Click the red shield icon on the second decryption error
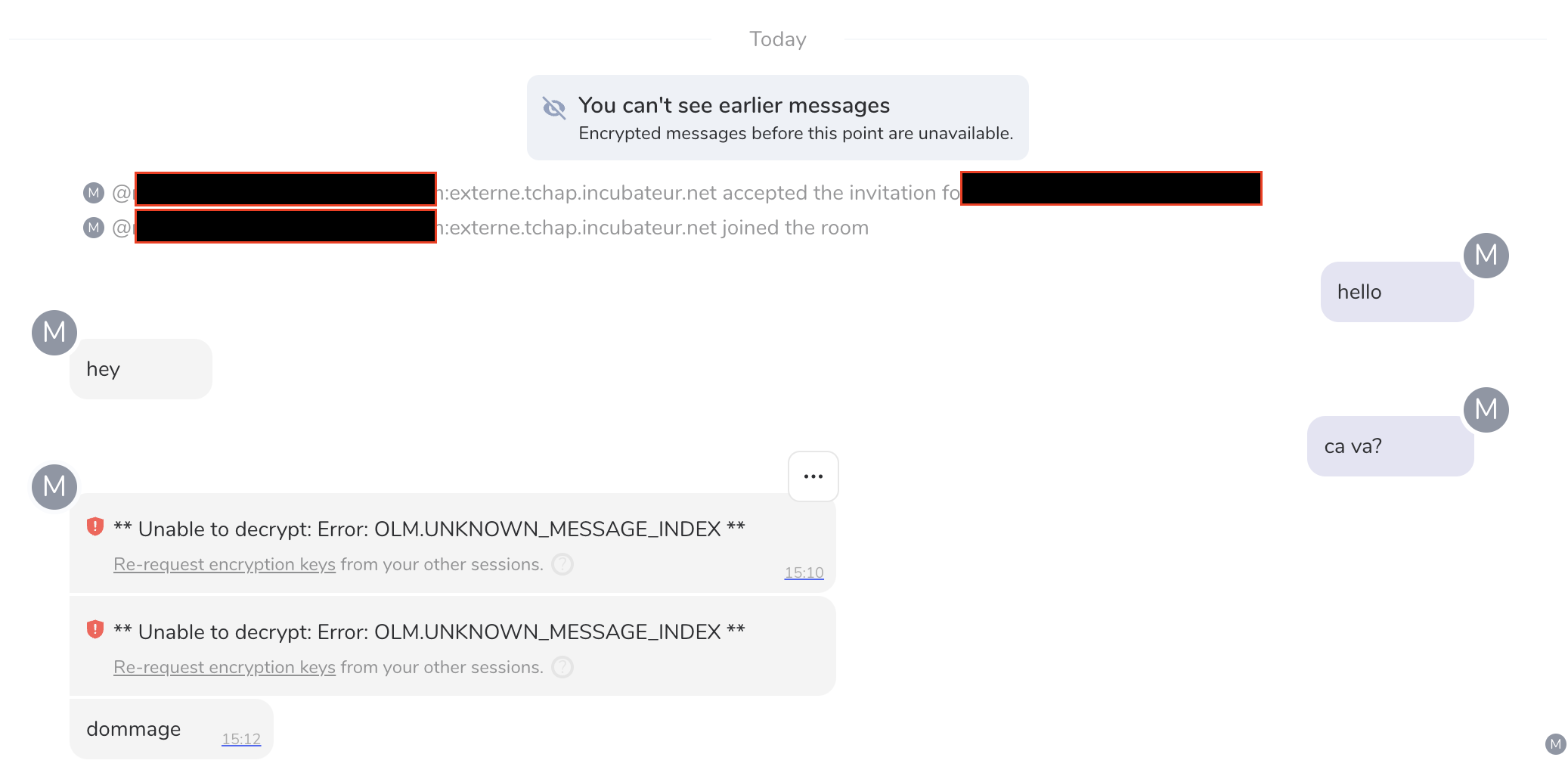Screen dimensions: 1568x782 coord(95,630)
